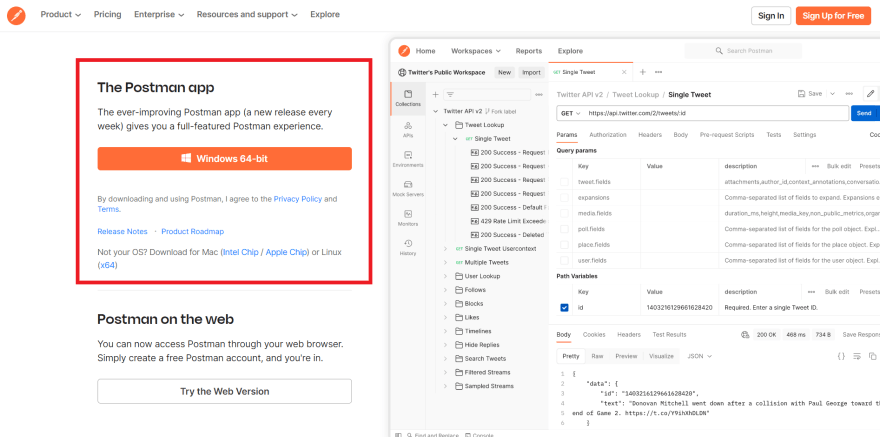Click Try the Web Version button
The image size is (880, 437).
point(224,392)
